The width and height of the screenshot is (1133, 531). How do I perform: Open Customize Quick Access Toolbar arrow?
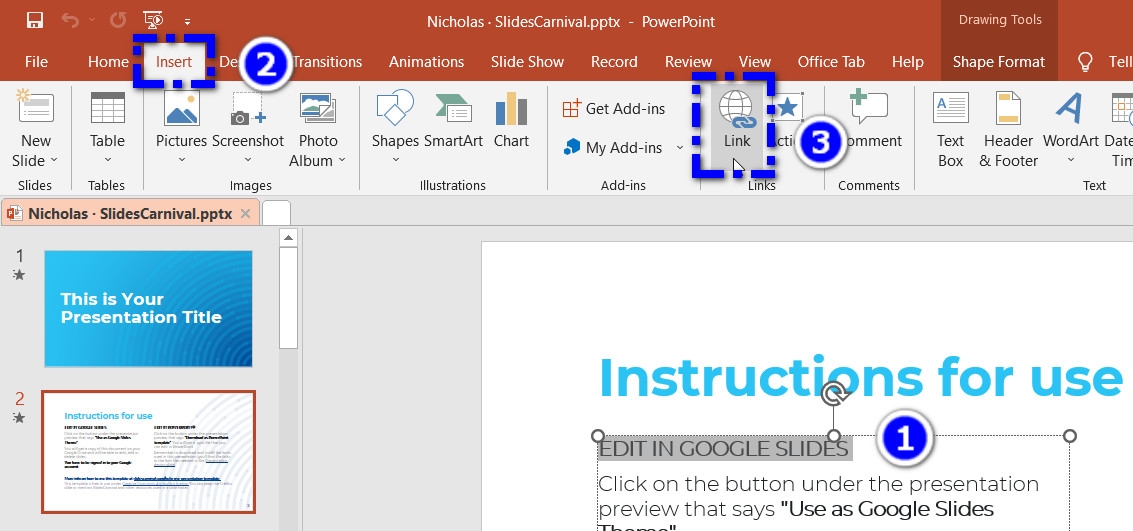(x=187, y=22)
